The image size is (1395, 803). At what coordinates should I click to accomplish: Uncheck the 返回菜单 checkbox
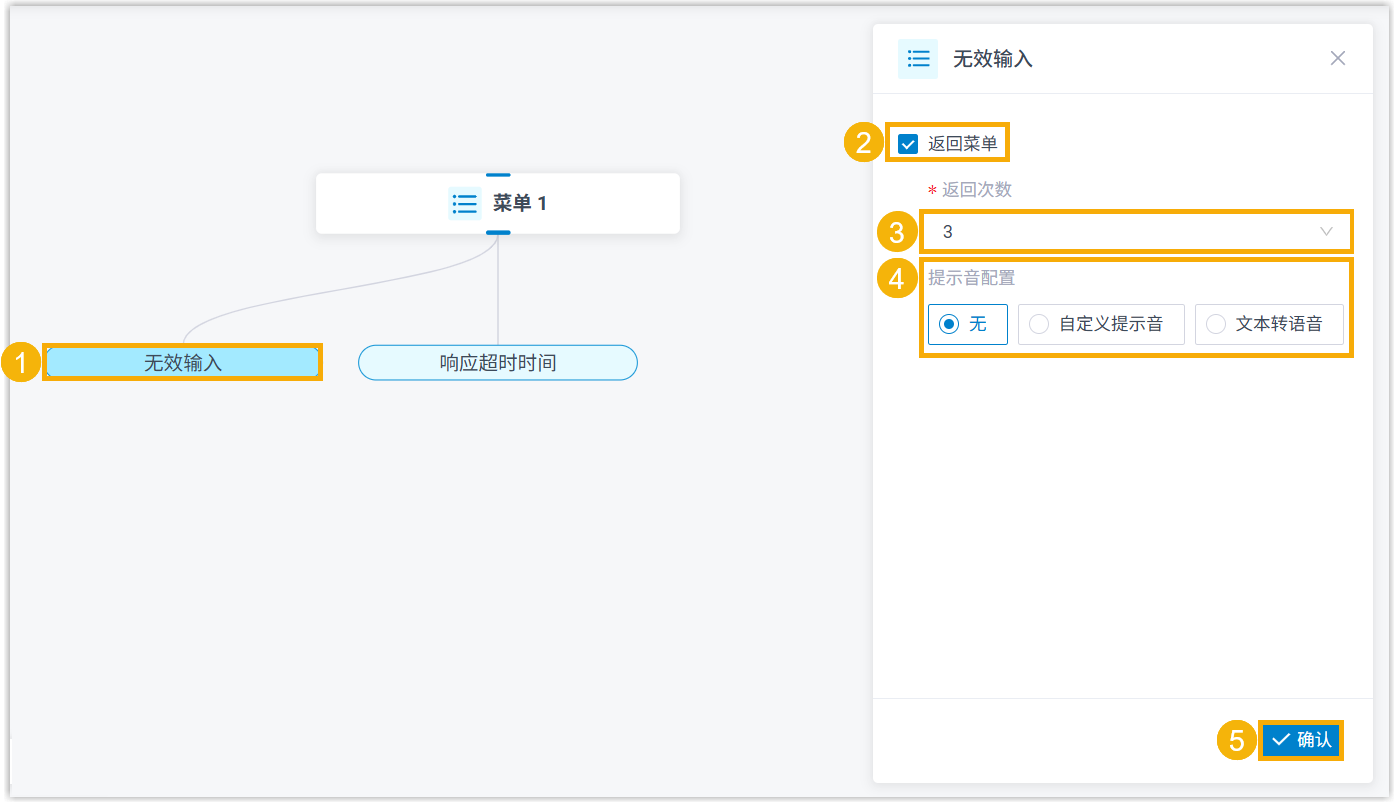coord(908,144)
